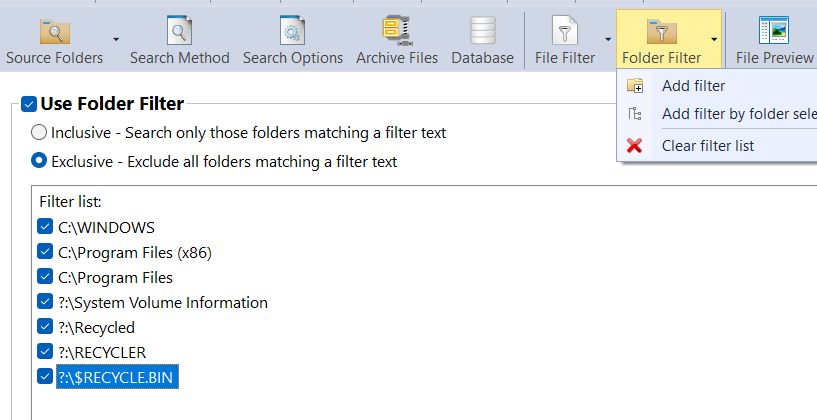Open the File Preview icon
Viewport: 817px width, 420px height.
tap(773, 32)
